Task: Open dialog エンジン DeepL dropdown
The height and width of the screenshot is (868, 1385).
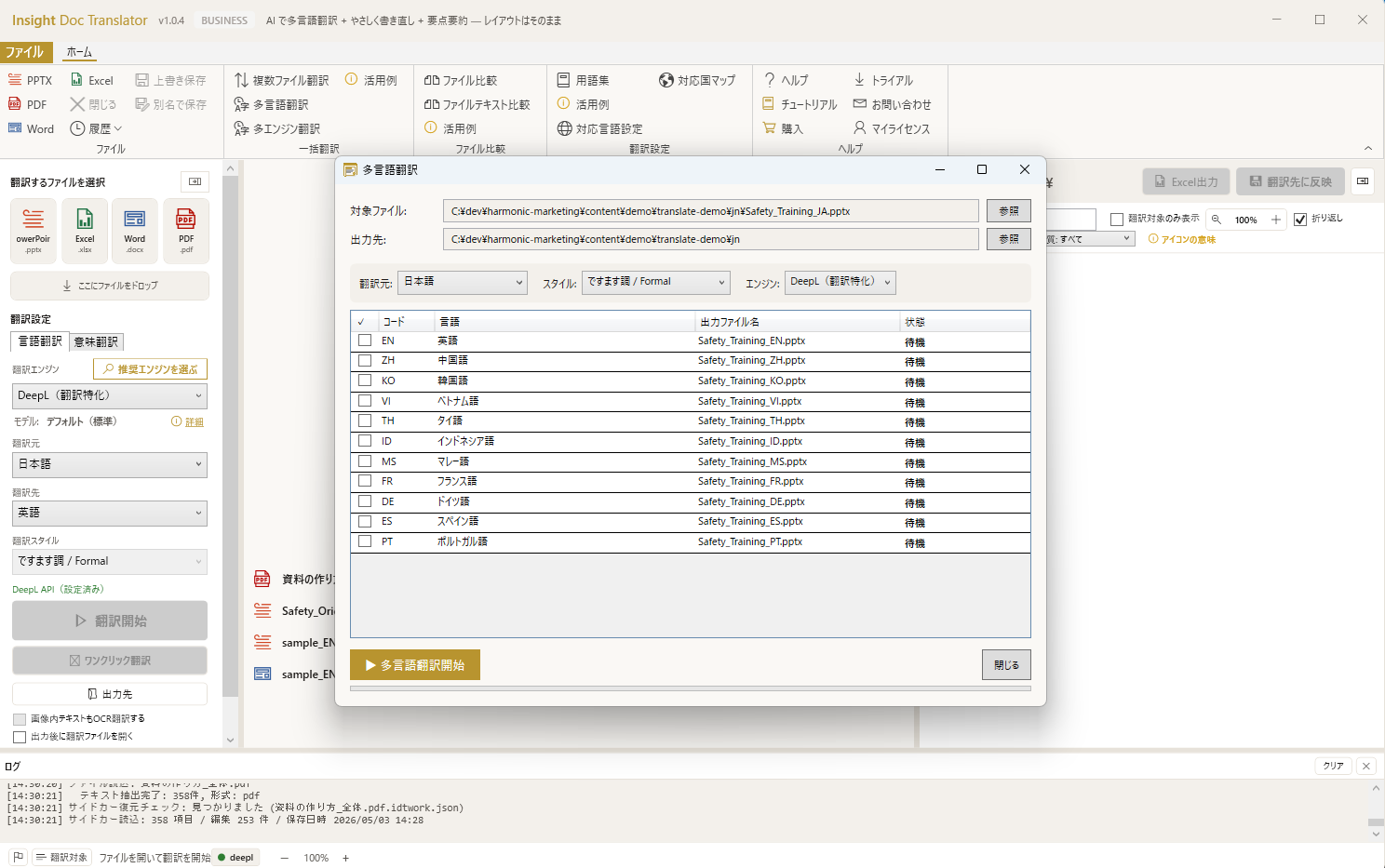Action: (840, 282)
